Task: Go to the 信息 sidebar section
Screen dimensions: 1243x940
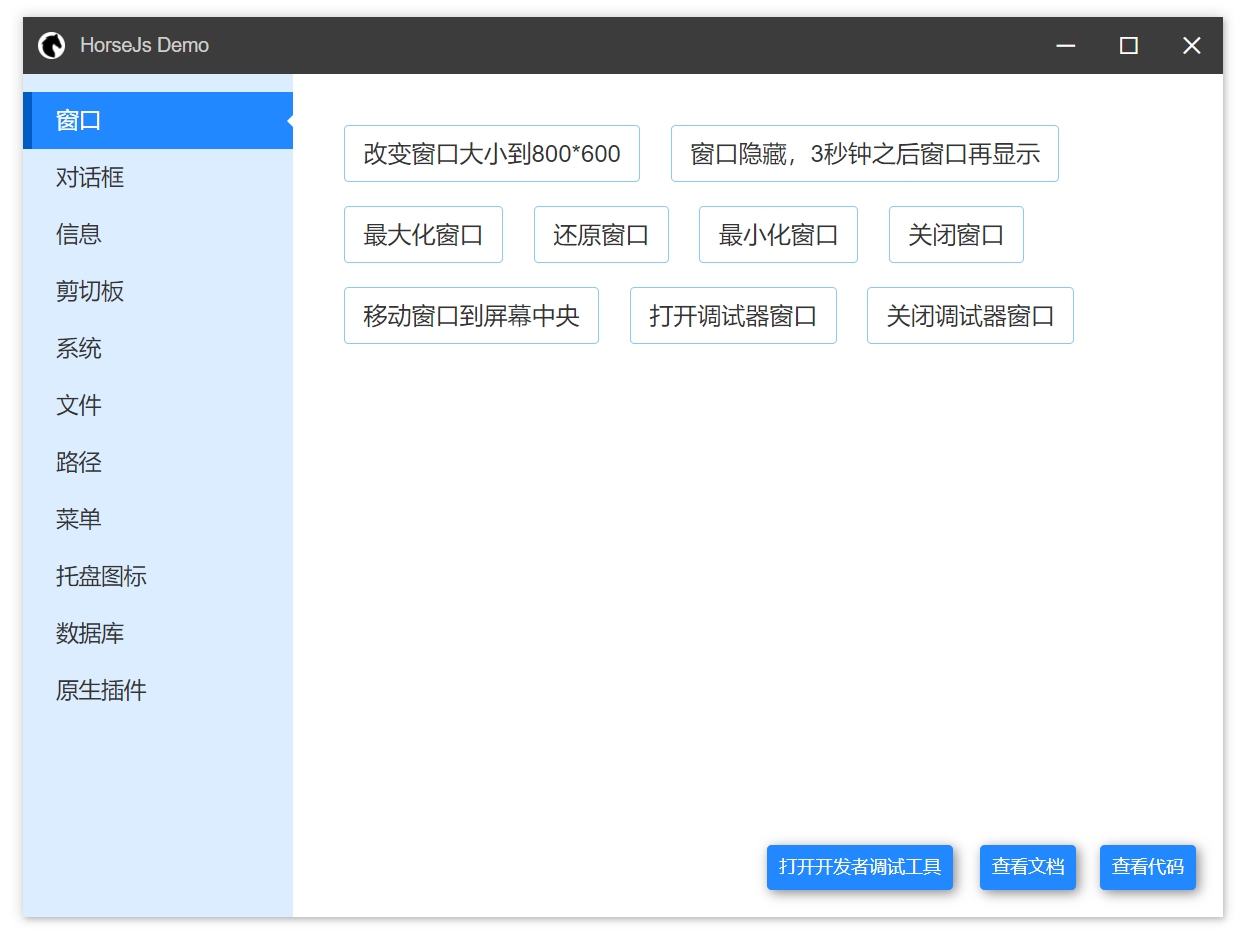Action: [x=158, y=235]
